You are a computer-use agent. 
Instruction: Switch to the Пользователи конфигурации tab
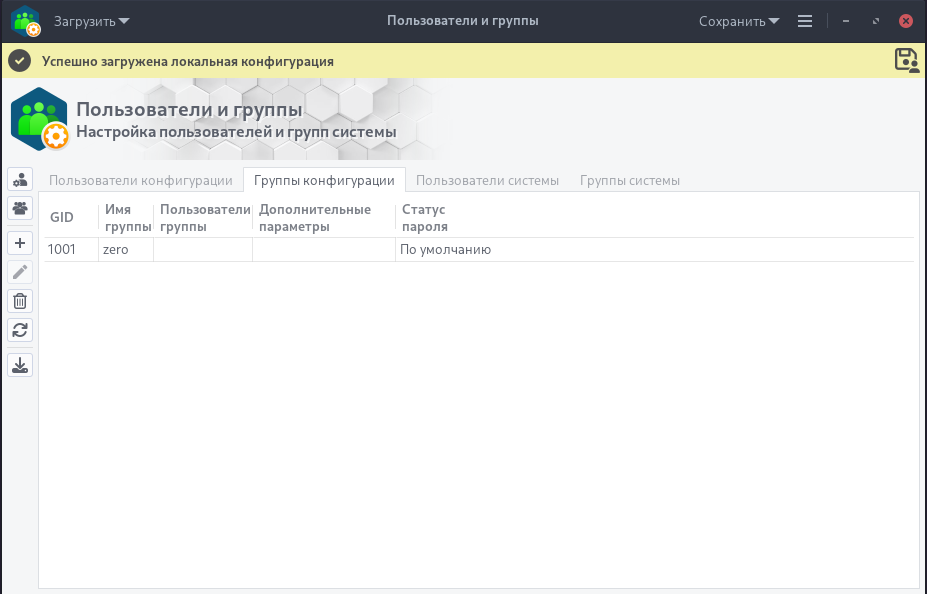[141, 181]
